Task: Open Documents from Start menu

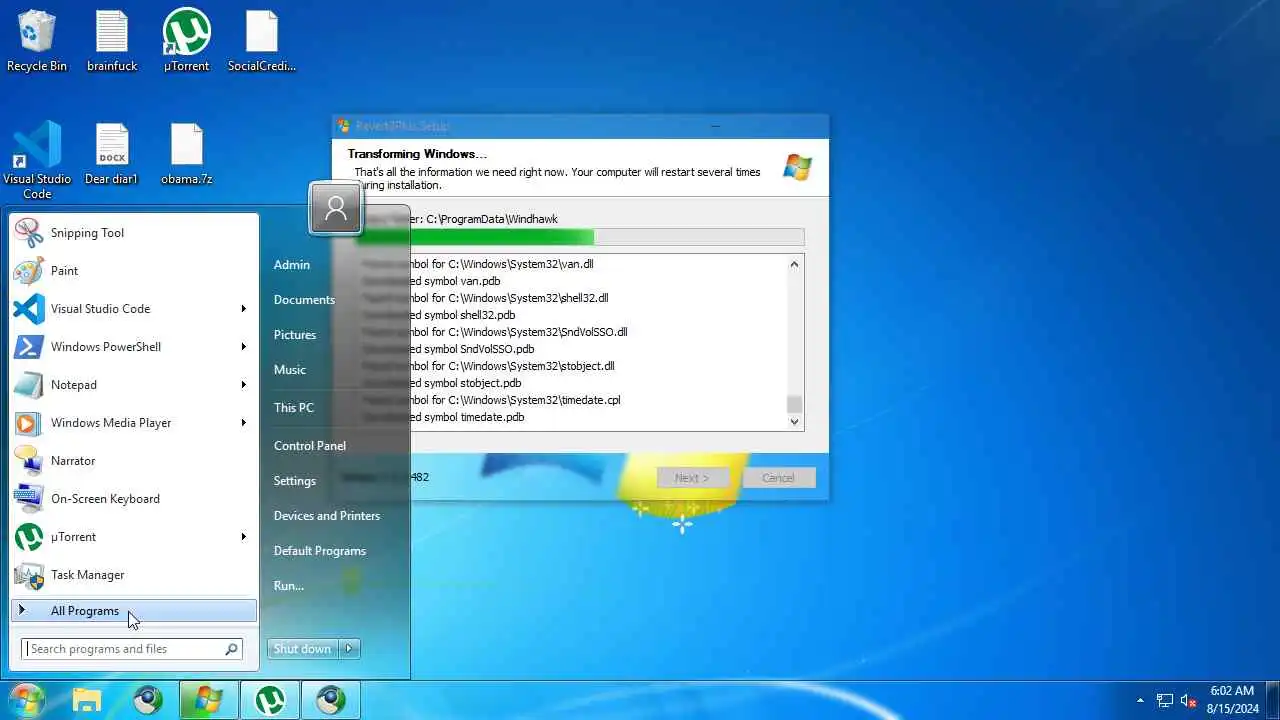Action: click(x=304, y=300)
